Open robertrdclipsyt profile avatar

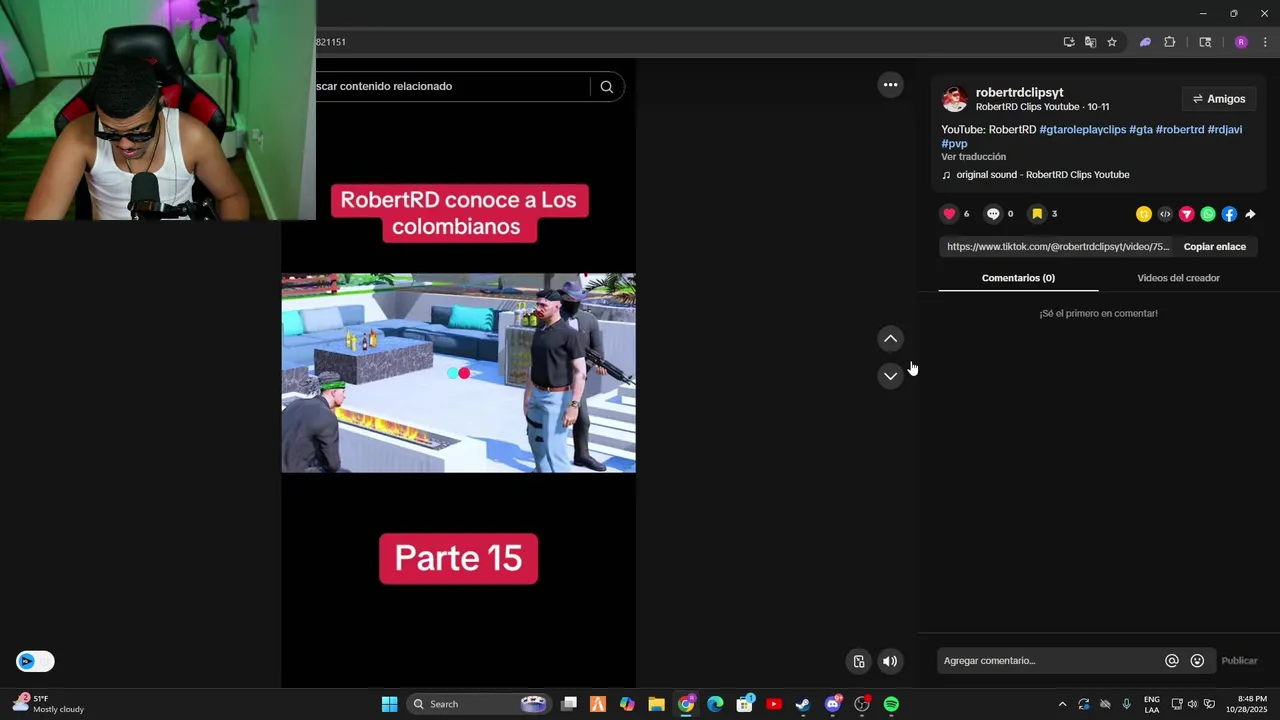(x=954, y=99)
